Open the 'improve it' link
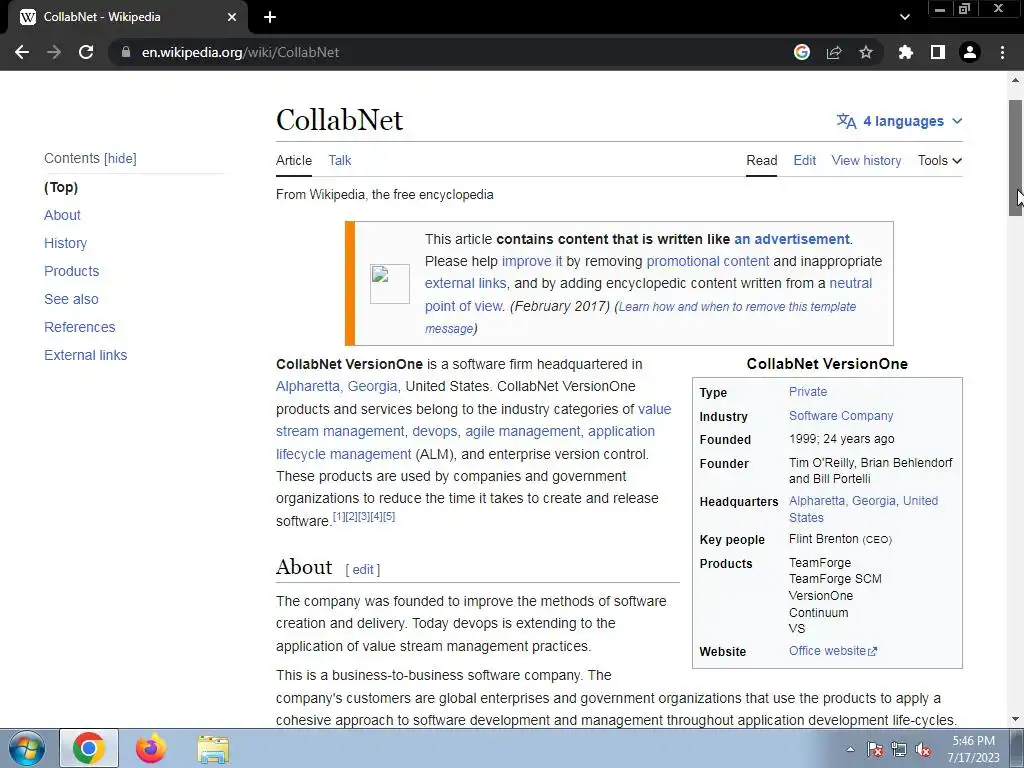This screenshot has height=768, width=1024. (x=532, y=261)
